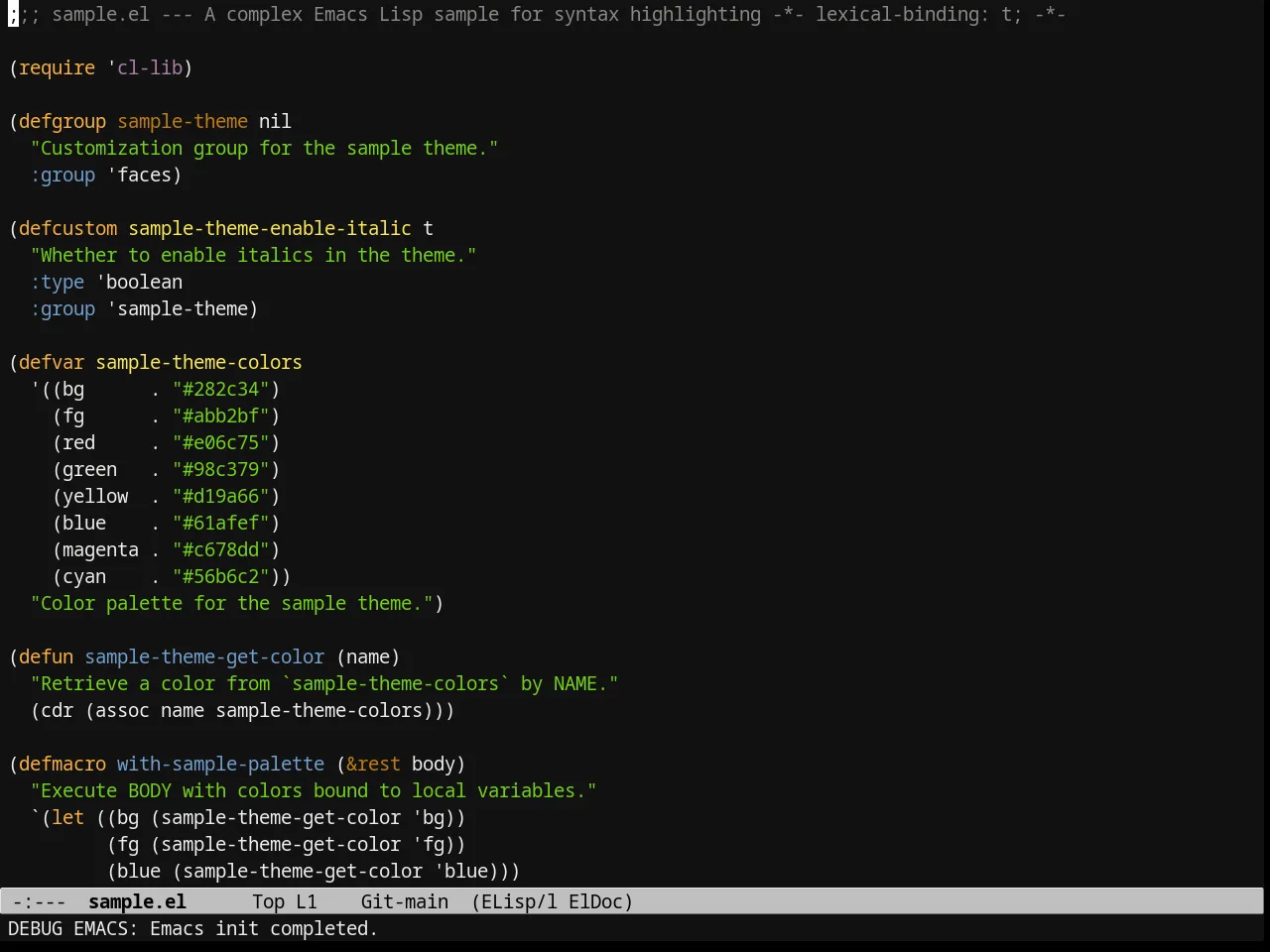This screenshot has width=1270, height=952.
Task: Click color string "#61afef"
Action: (x=220, y=523)
